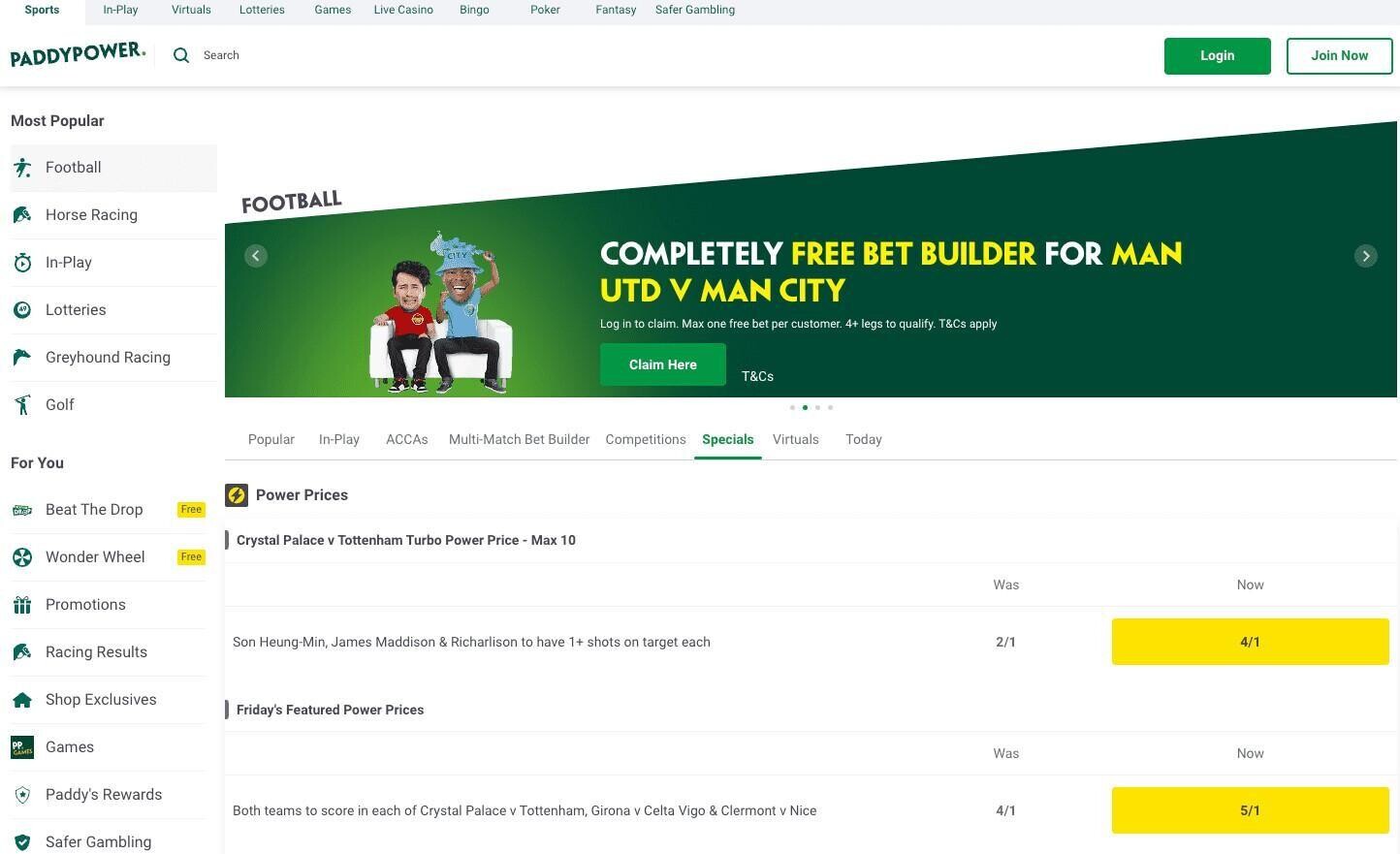Viewport: 1400px width, 854px height.
Task: Open Beat The Drop link
Action: [x=94, y=510]
